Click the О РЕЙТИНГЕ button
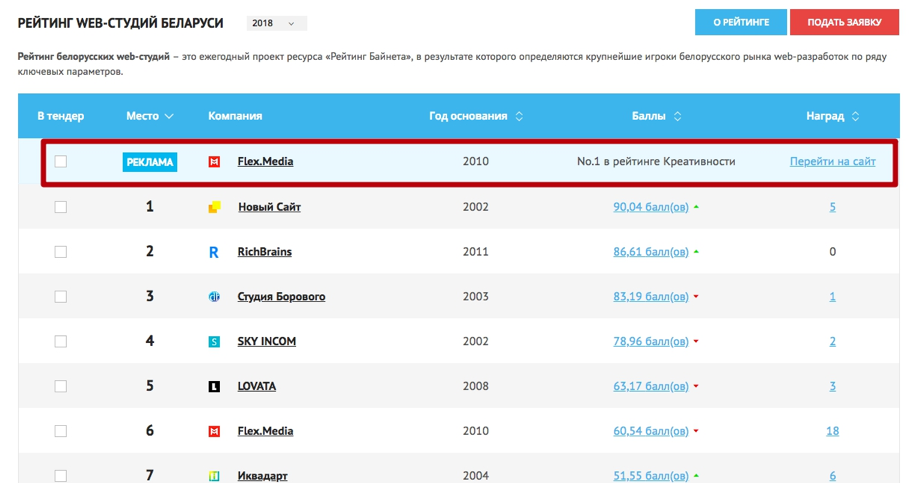 point(741,22)
